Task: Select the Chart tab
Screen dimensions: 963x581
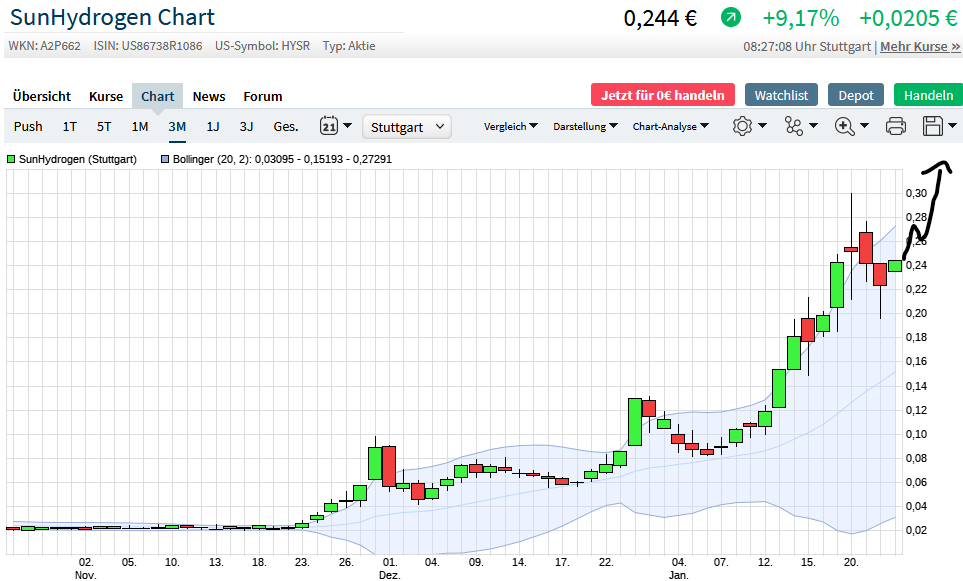Action: [x=158, y=96]
